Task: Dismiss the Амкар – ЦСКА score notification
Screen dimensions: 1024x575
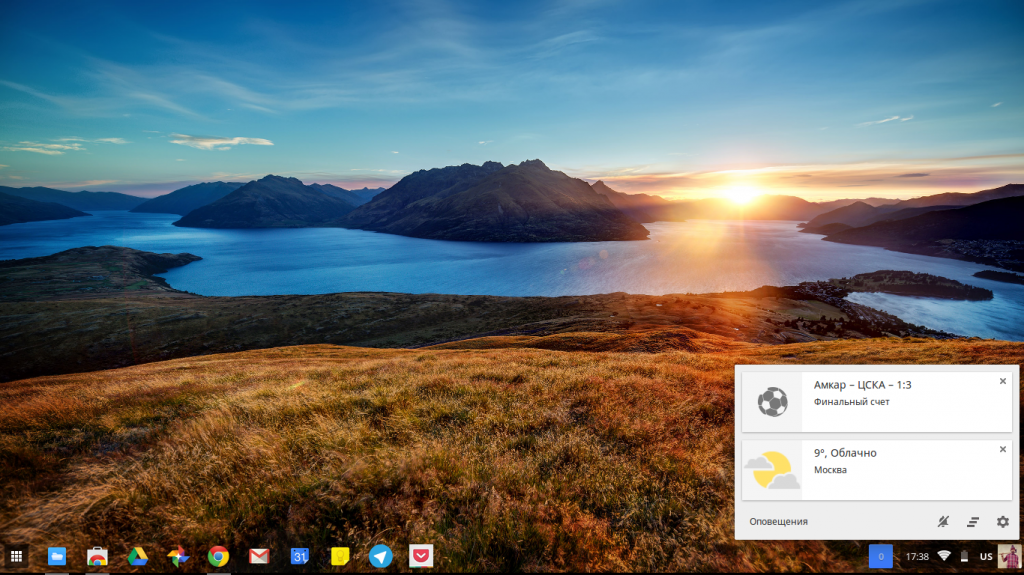Action: click(x=1002, y=381)
